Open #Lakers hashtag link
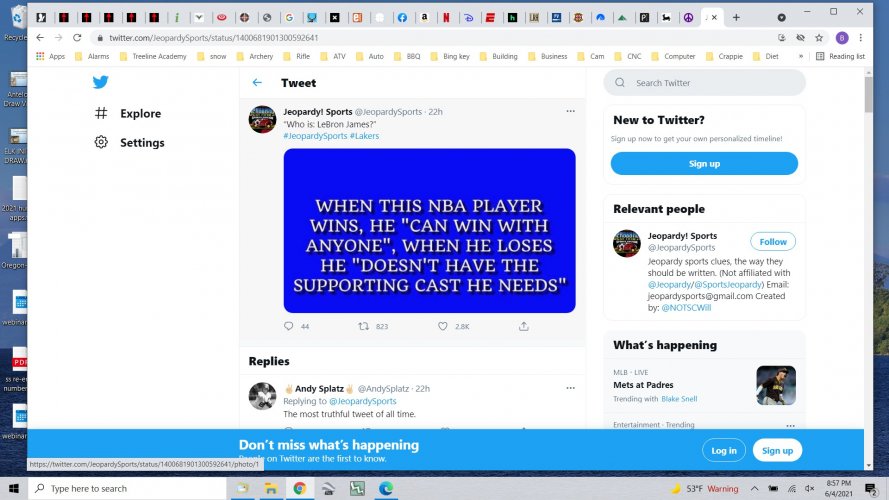Screen dimensions: 889x500 [x=365, y=136]
